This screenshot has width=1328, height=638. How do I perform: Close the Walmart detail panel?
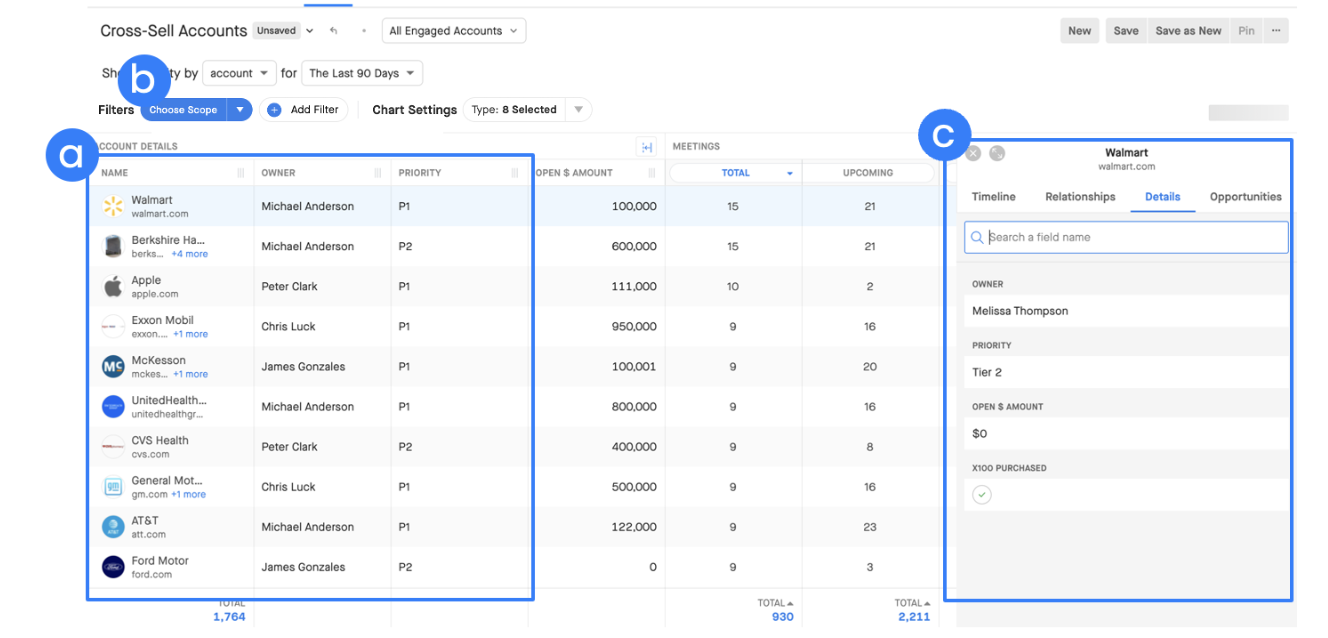click(x=973, y=153)
